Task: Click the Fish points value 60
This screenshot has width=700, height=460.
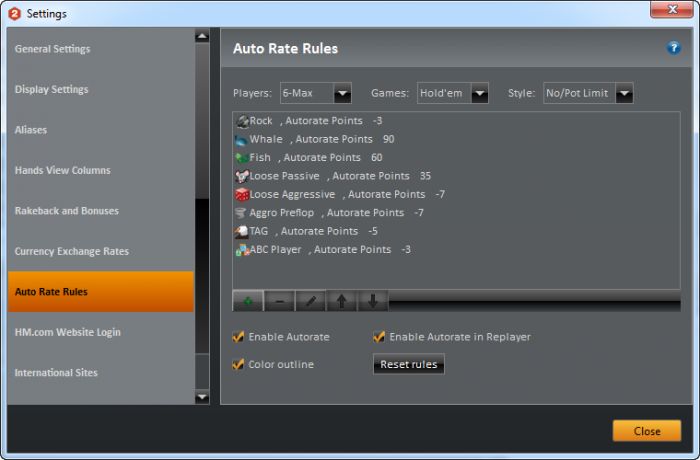Action: coord(376,158)
